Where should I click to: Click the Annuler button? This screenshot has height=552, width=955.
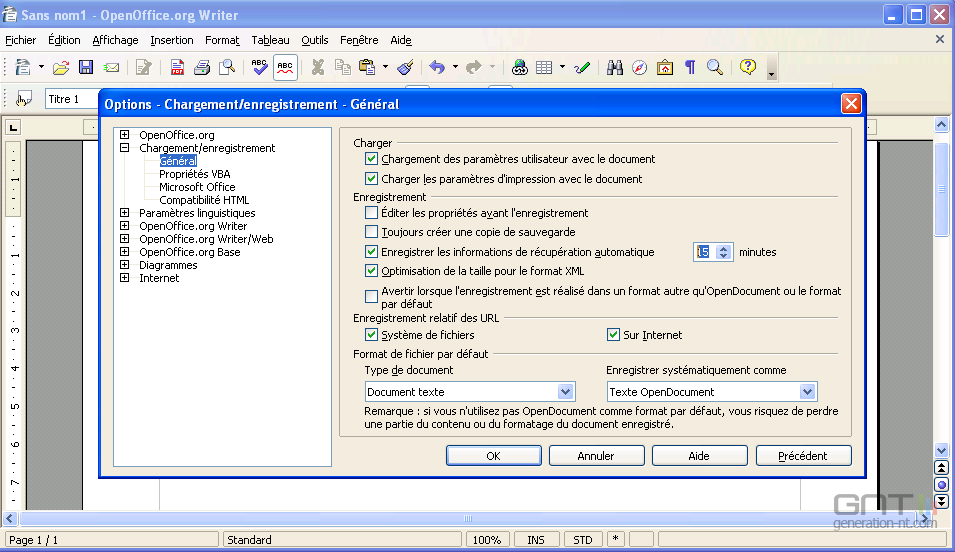(596, 456)
